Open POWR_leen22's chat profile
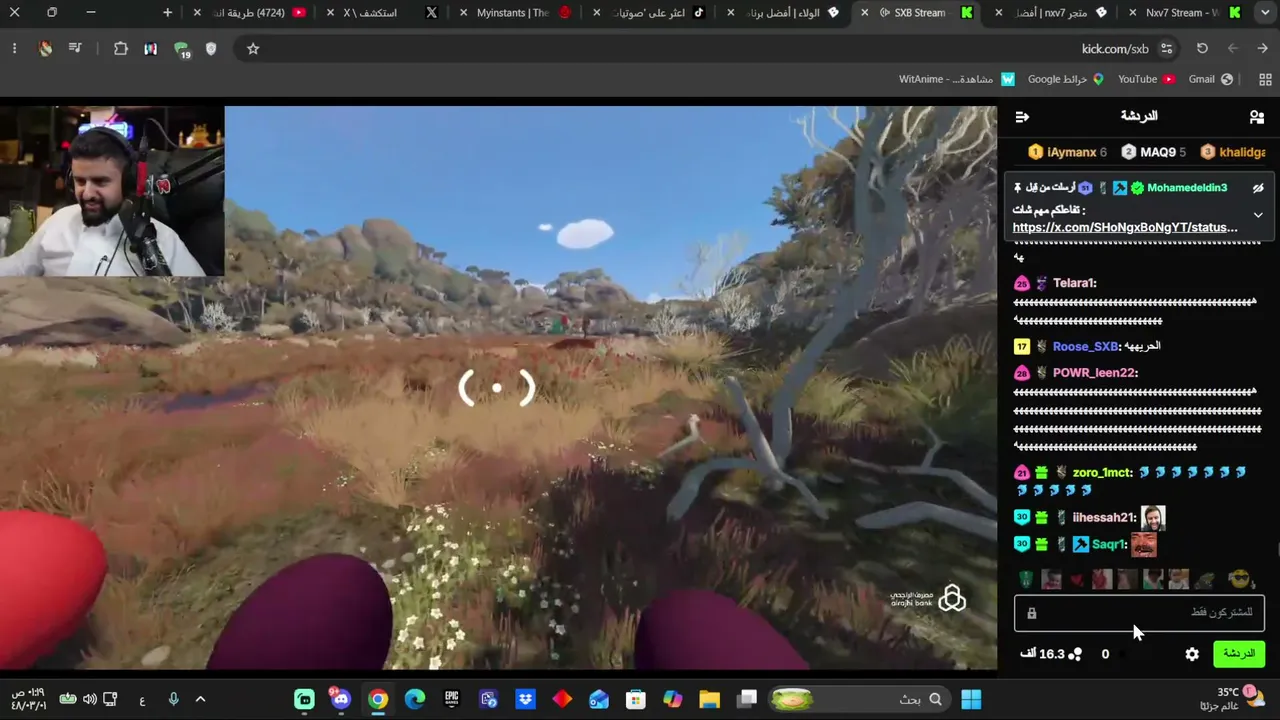Viewport: 1280px width, 720px height. (x=1095, y=373)
